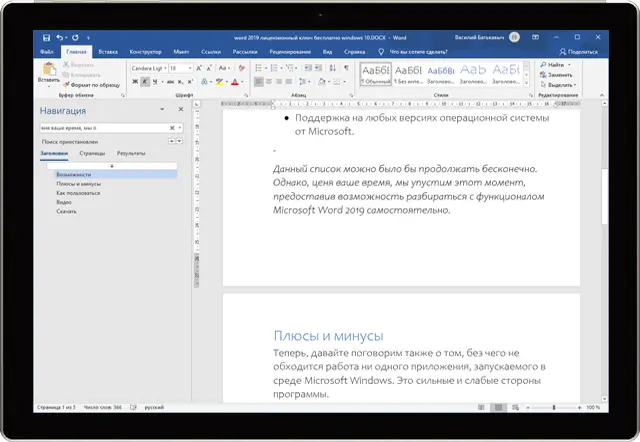Align text left
The width and height of the screenshot is (640, 442).
pyautogui.click(x=258, y=82)
